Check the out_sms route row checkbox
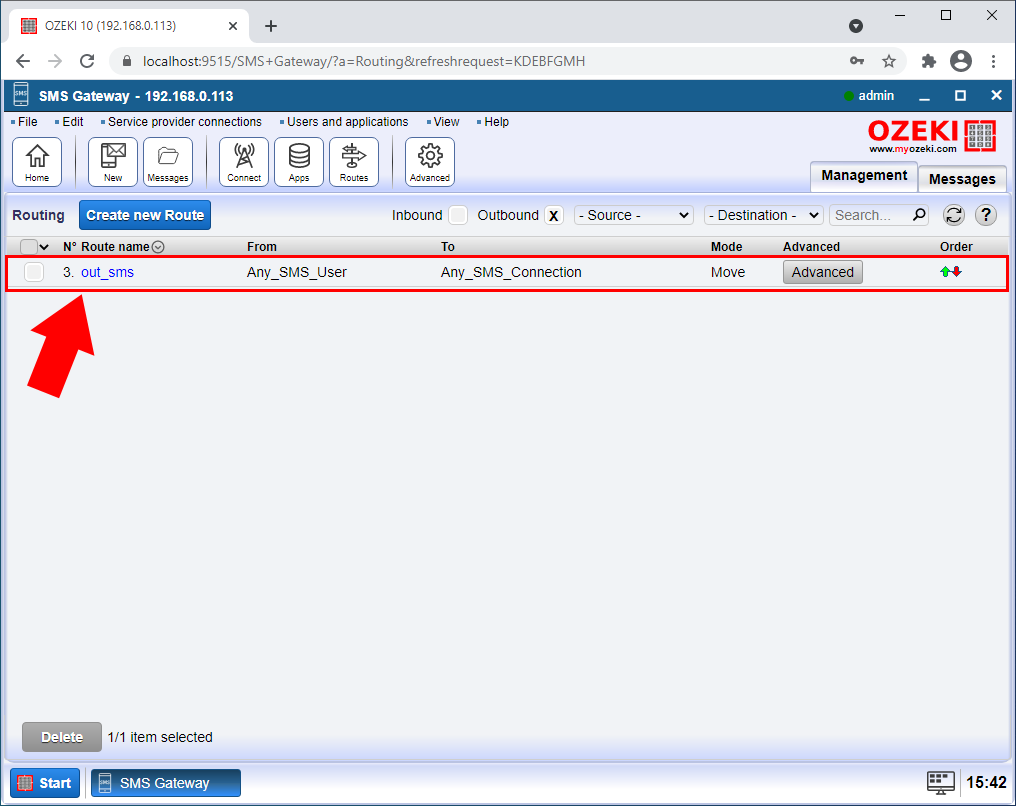Viewport: 1016px width, 806px height. click(34, 272)
